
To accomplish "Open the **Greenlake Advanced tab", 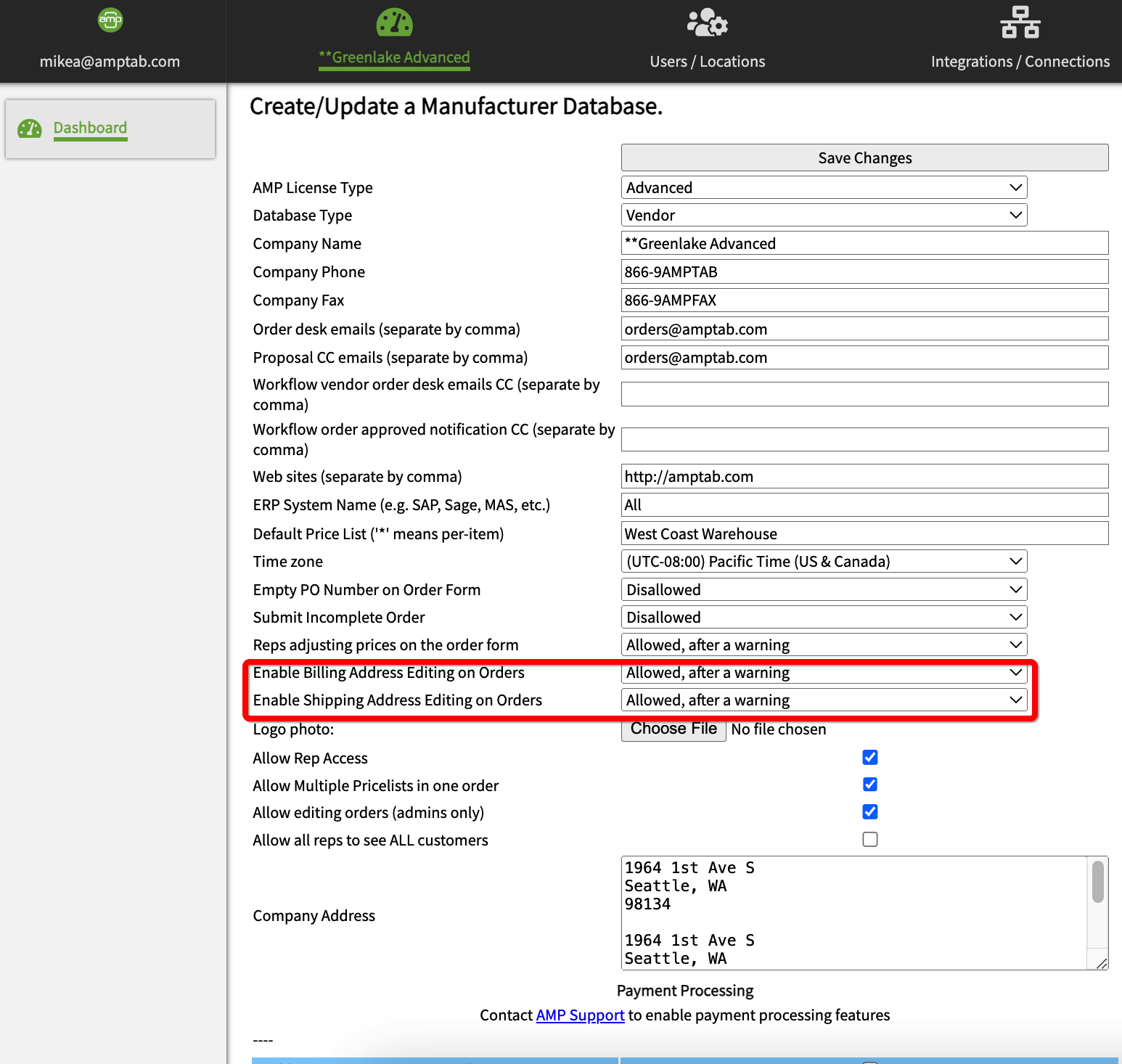I will (395, 58).
